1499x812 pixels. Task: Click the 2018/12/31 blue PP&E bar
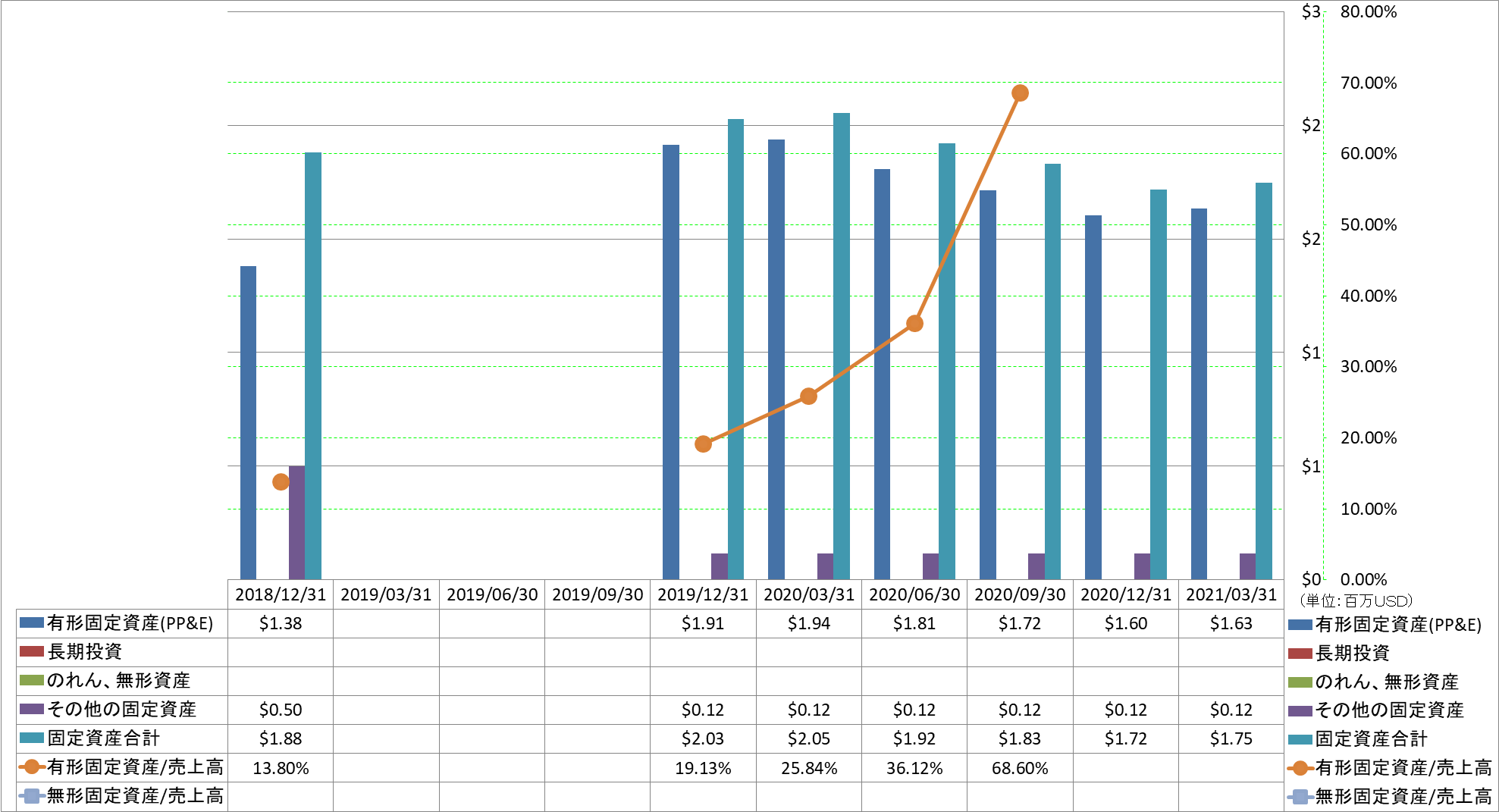point(248,423)
